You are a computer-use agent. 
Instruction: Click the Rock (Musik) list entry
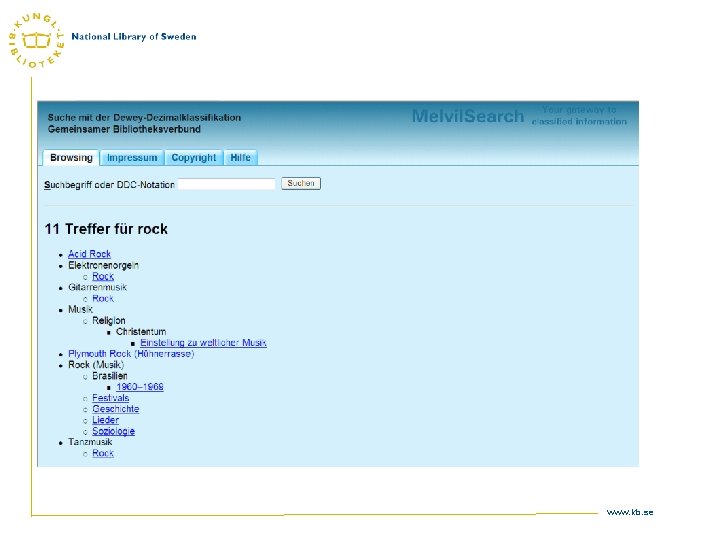(x=96, y=365)
